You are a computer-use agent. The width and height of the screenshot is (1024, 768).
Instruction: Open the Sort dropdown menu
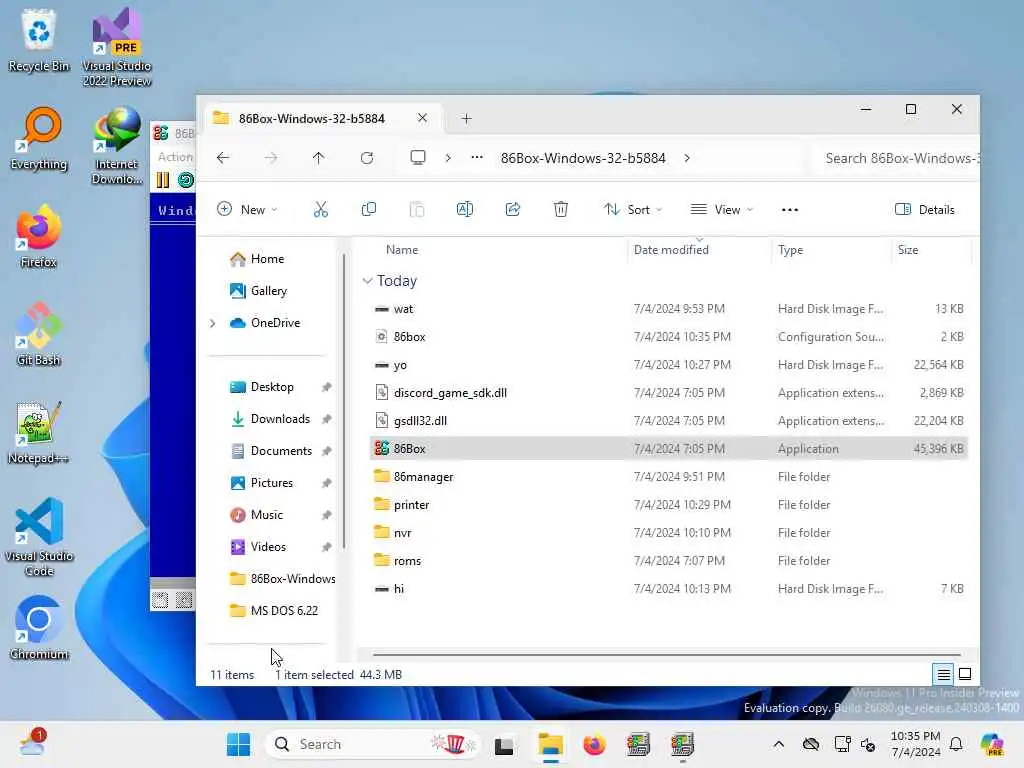[633, 210]
